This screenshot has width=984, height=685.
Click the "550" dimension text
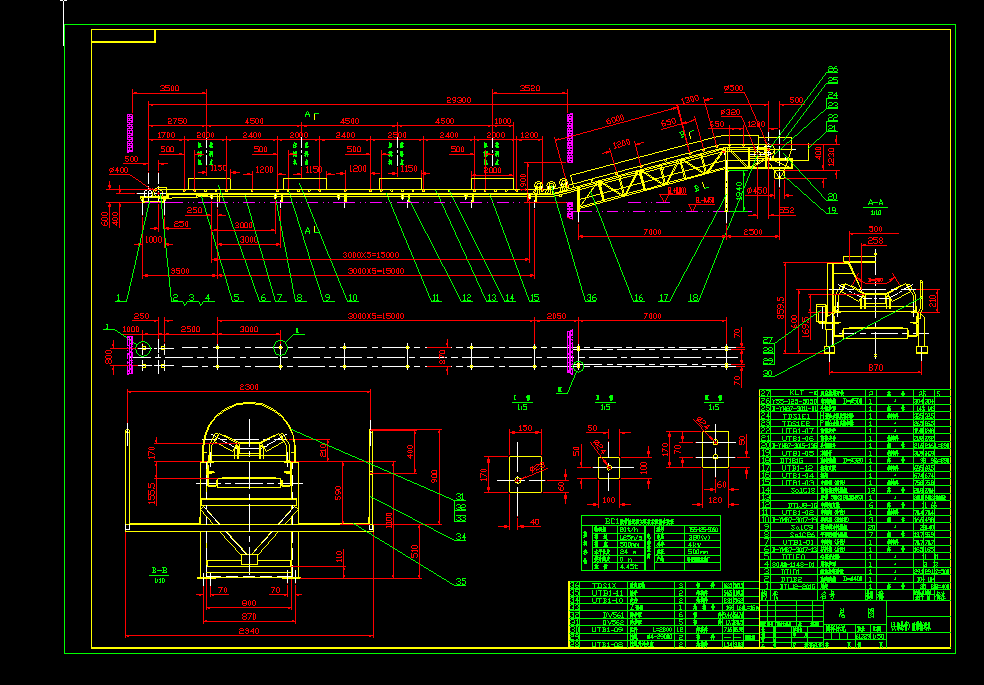717,125
